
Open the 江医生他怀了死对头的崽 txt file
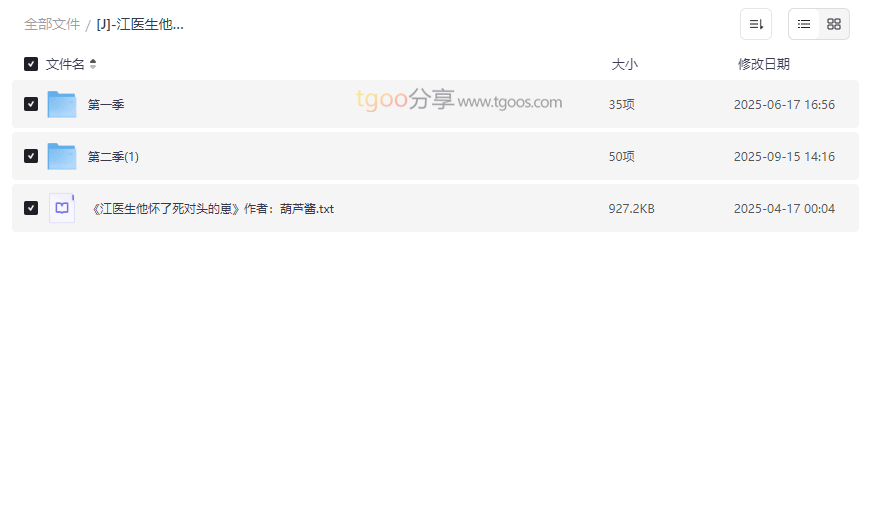212,208
